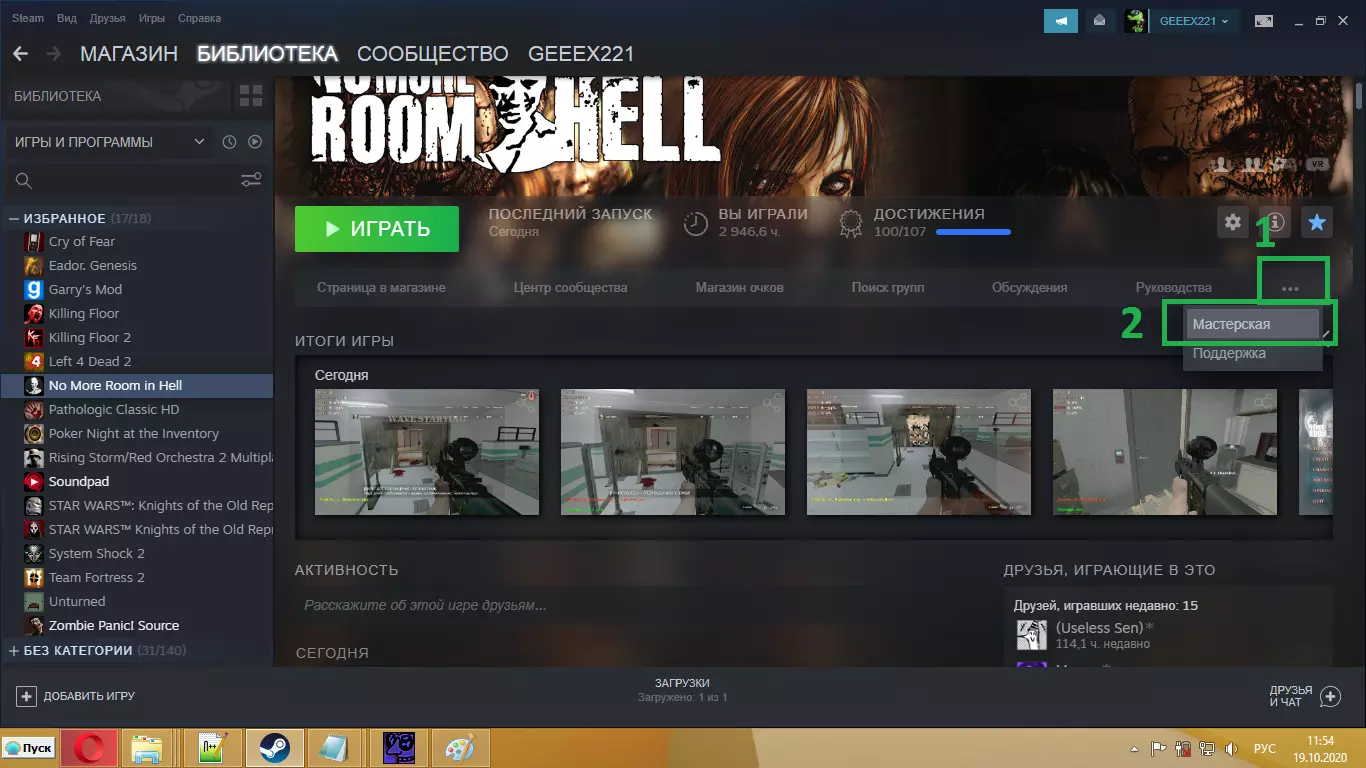Open game settings gear icon
Viewport: 1366px width, 768px height.
pyautogui.click(x=1233, y=222)
